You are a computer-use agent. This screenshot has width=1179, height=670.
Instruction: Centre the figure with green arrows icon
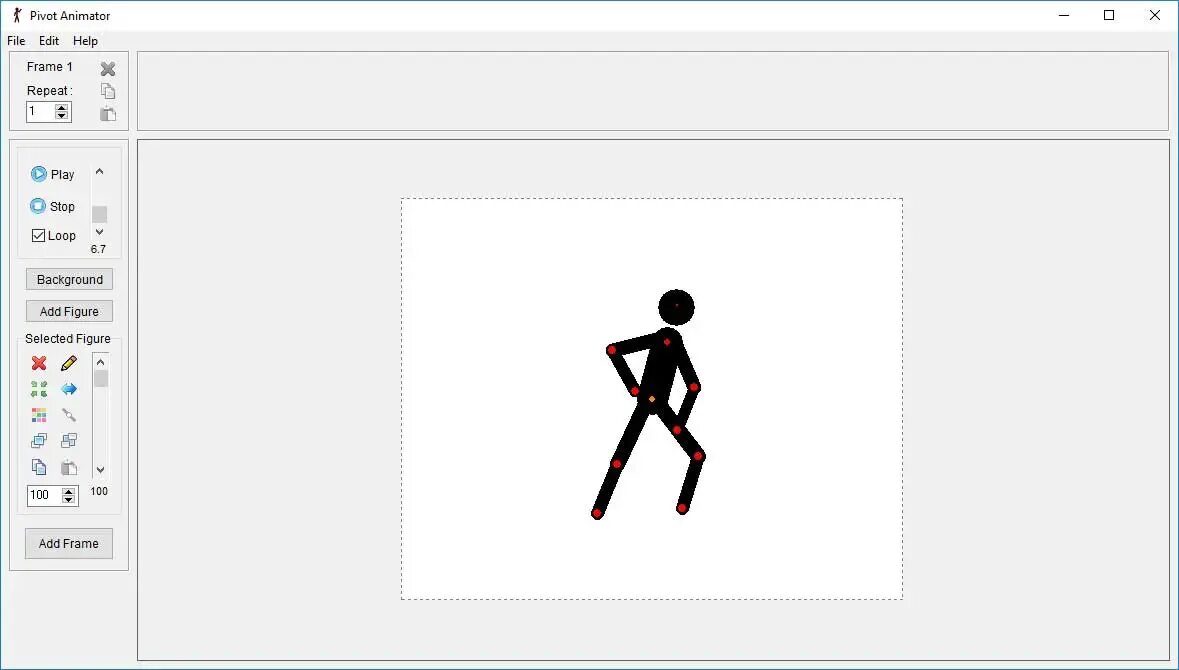pyautogui.click(x=39, y=389)
